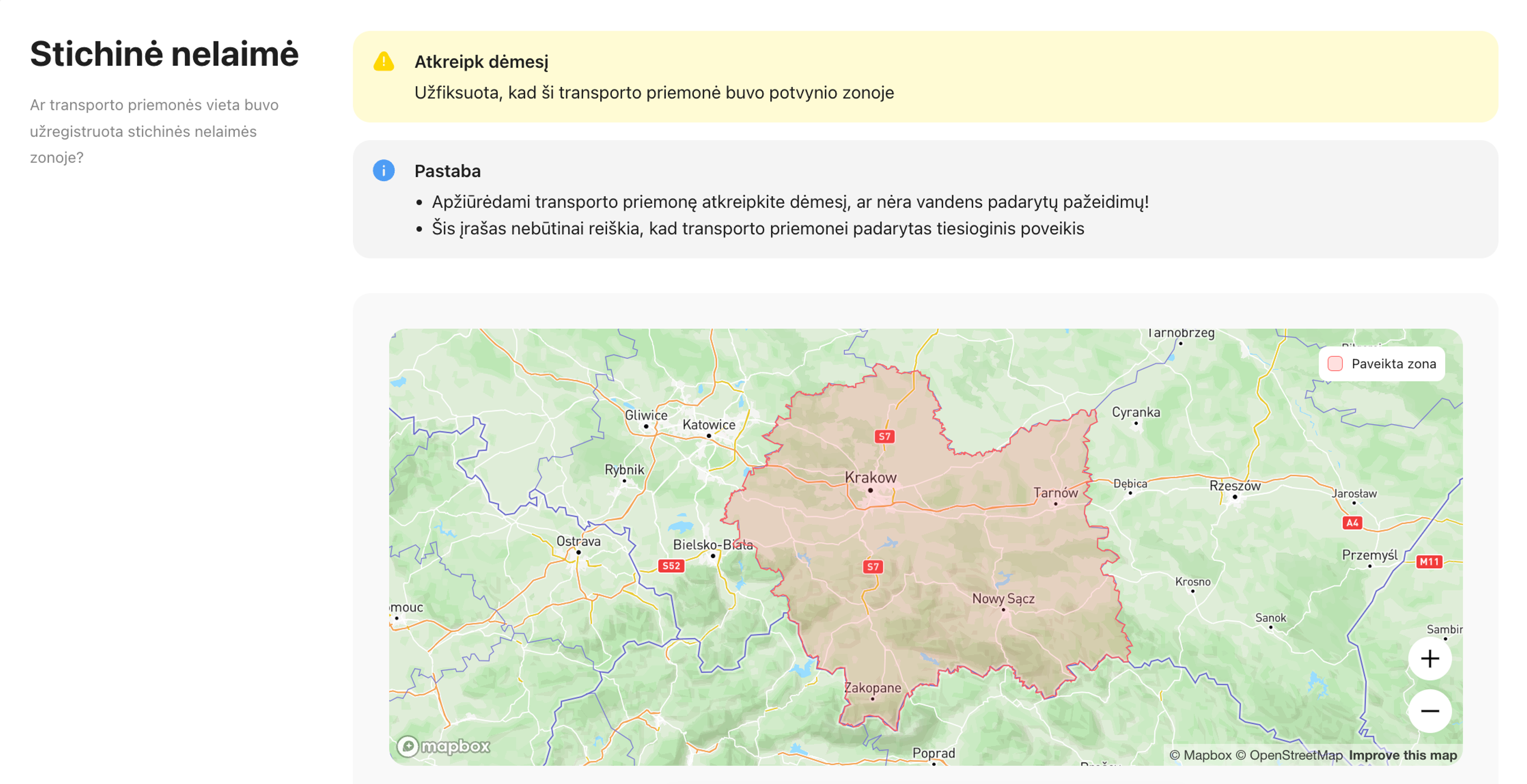1527x784 pixels.
Task: Click the yellow warning triangle icon
Action: 383,62
